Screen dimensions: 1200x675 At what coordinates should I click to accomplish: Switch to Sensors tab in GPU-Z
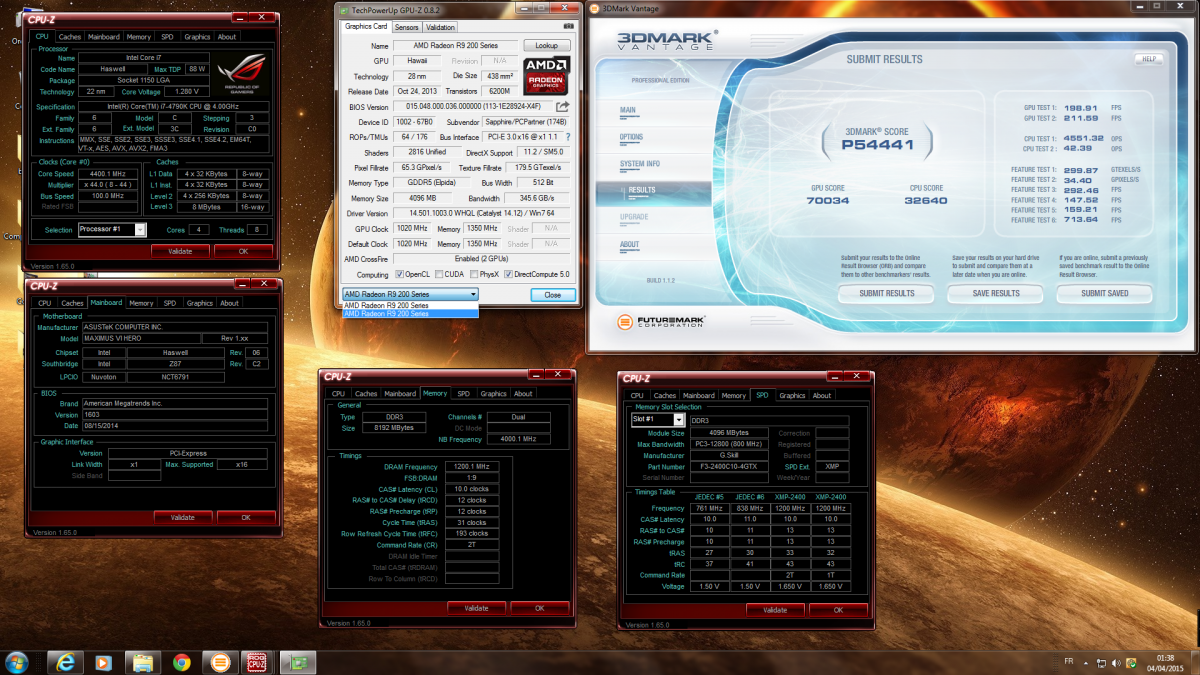[406, 27]
